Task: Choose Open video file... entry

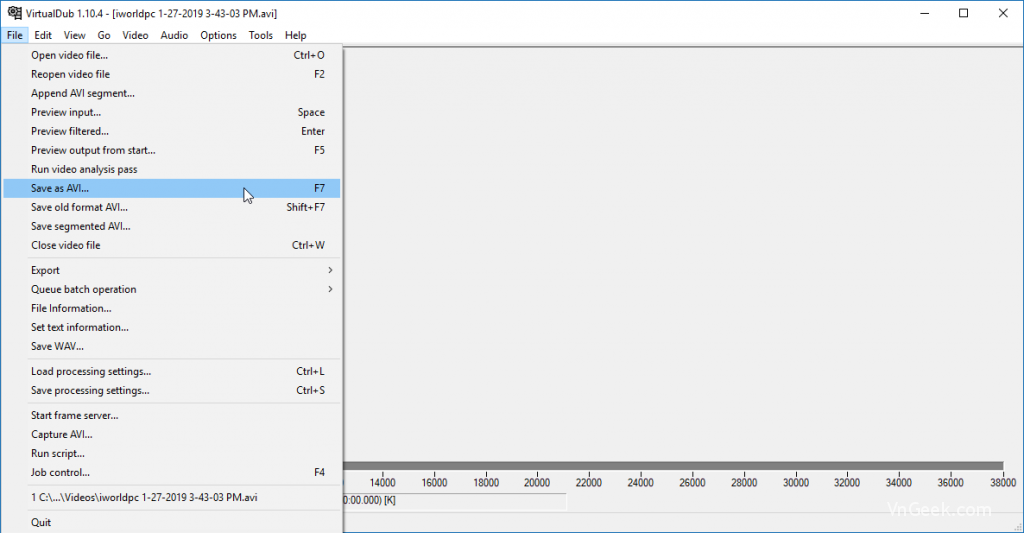Action: [172, 56]
